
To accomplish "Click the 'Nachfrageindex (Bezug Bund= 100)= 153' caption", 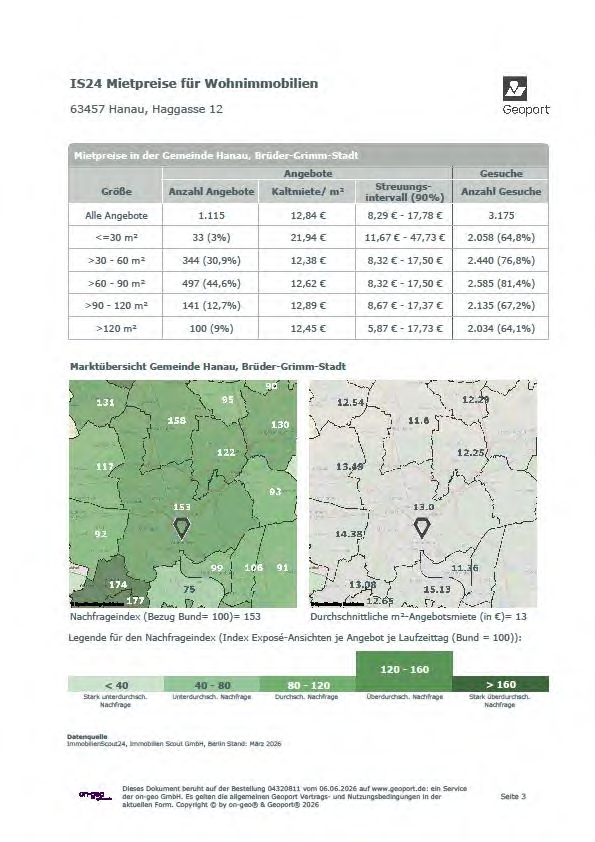I will [165, 616].
